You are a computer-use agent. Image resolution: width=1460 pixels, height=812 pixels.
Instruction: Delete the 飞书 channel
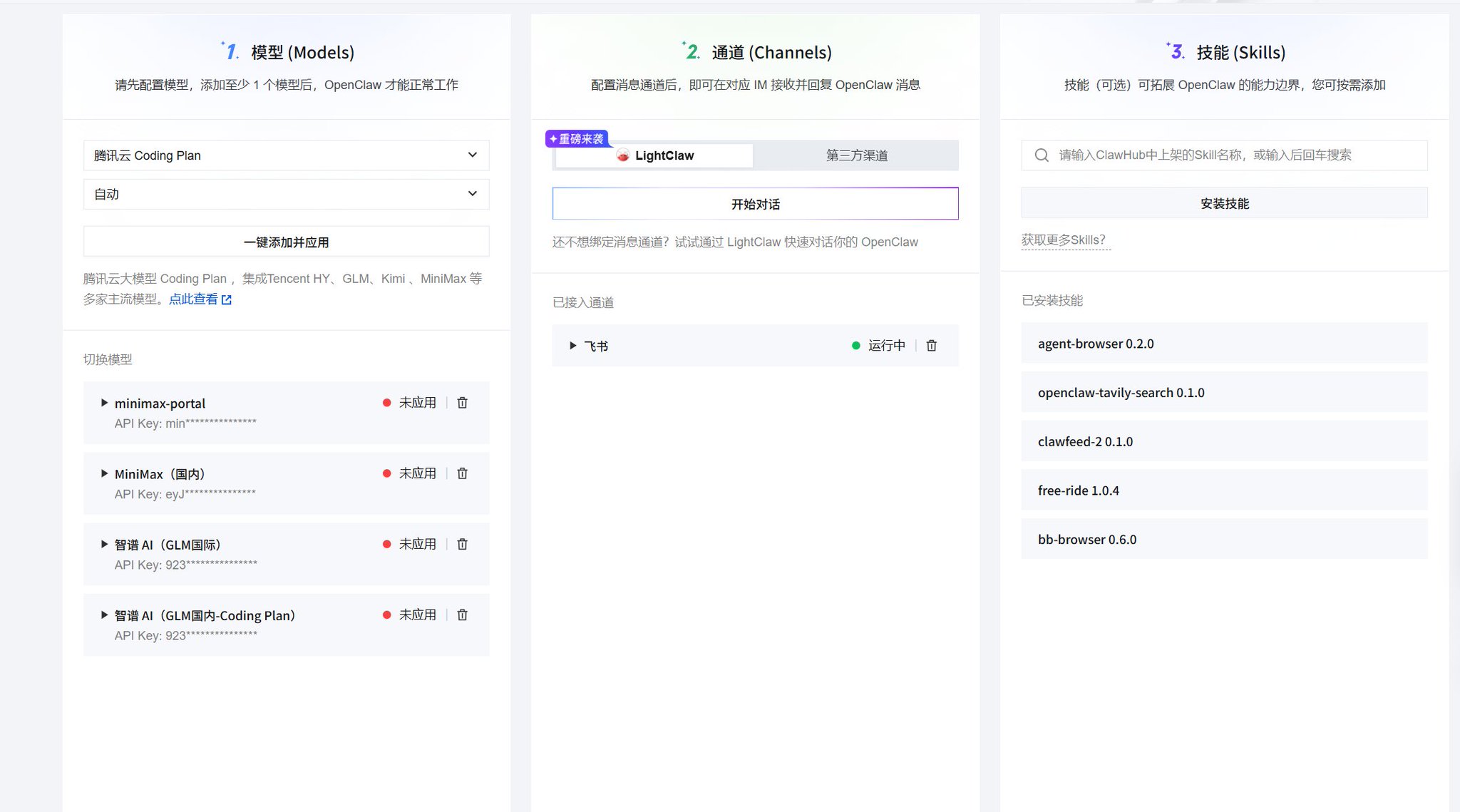point(931,346)
